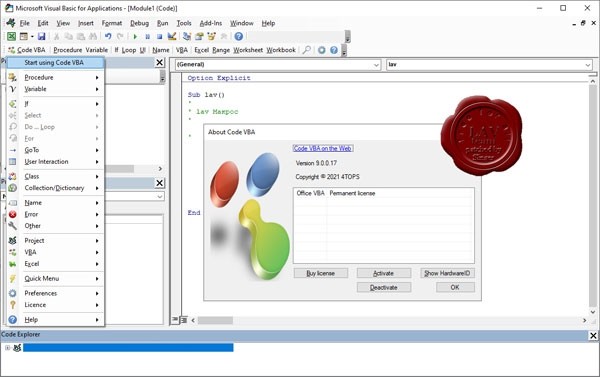
Task: Open Project Explorer icon in the toolbar
Action: click(187, 36)
